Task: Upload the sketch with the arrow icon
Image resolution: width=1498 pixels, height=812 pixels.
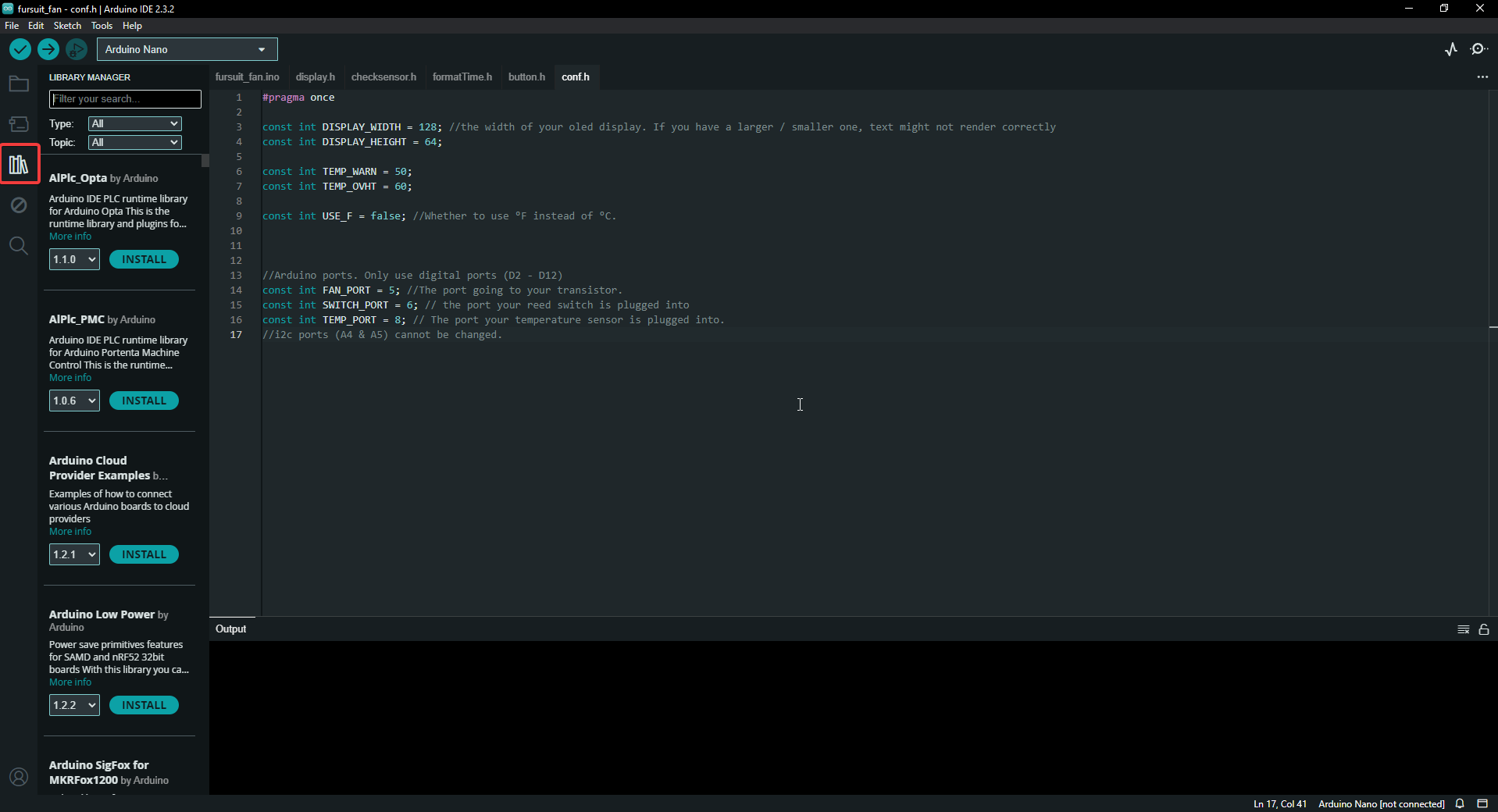Action: 48,49
